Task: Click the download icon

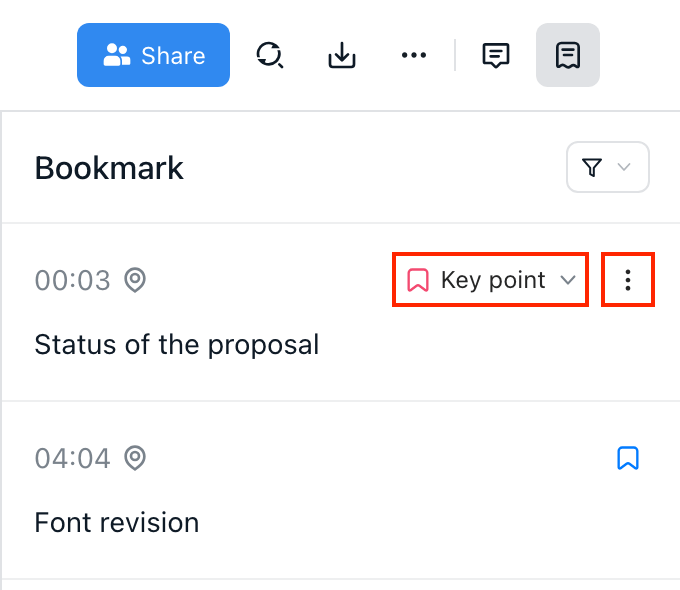Action: [x=342, y=55]
